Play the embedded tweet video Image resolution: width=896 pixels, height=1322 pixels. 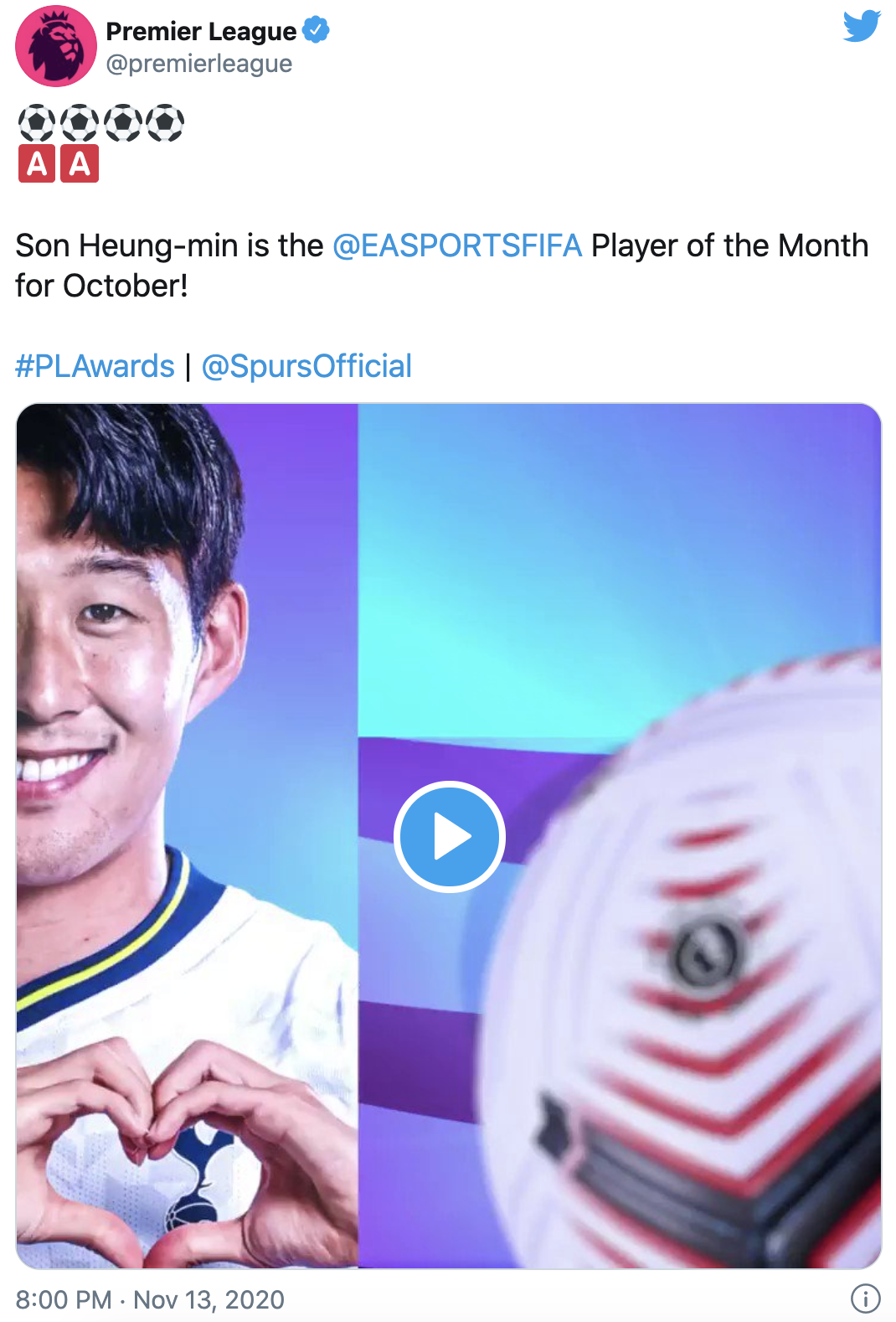(450, 836)
